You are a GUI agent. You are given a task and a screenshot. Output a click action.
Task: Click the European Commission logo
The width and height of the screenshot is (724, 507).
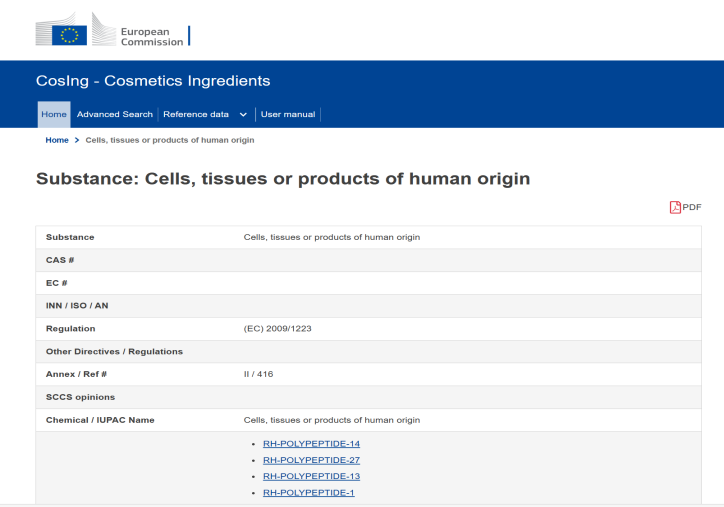pyautogui.click(x=113, y=30)
